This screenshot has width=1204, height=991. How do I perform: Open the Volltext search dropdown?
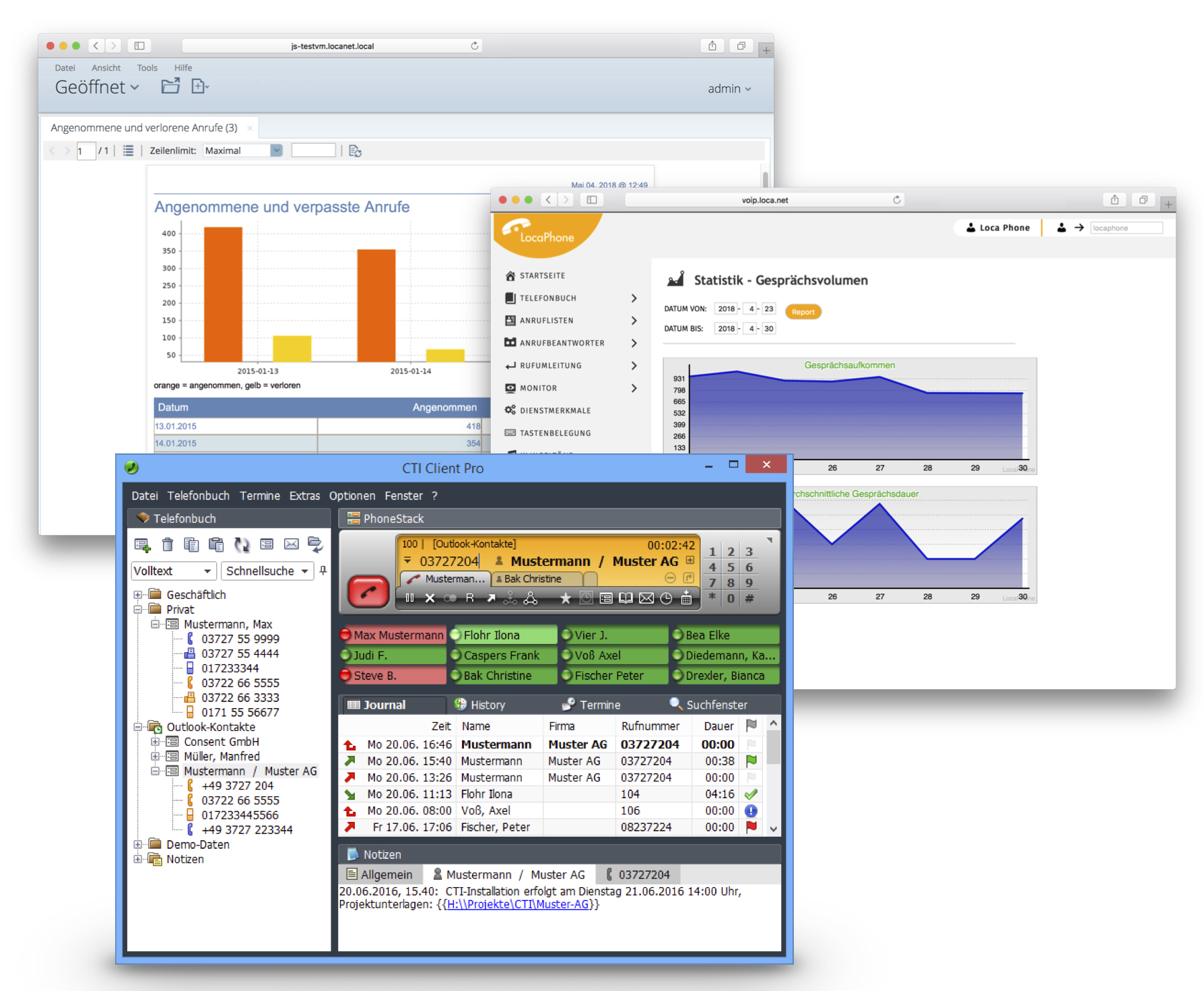pyautogui.click(x=207, y=571)
